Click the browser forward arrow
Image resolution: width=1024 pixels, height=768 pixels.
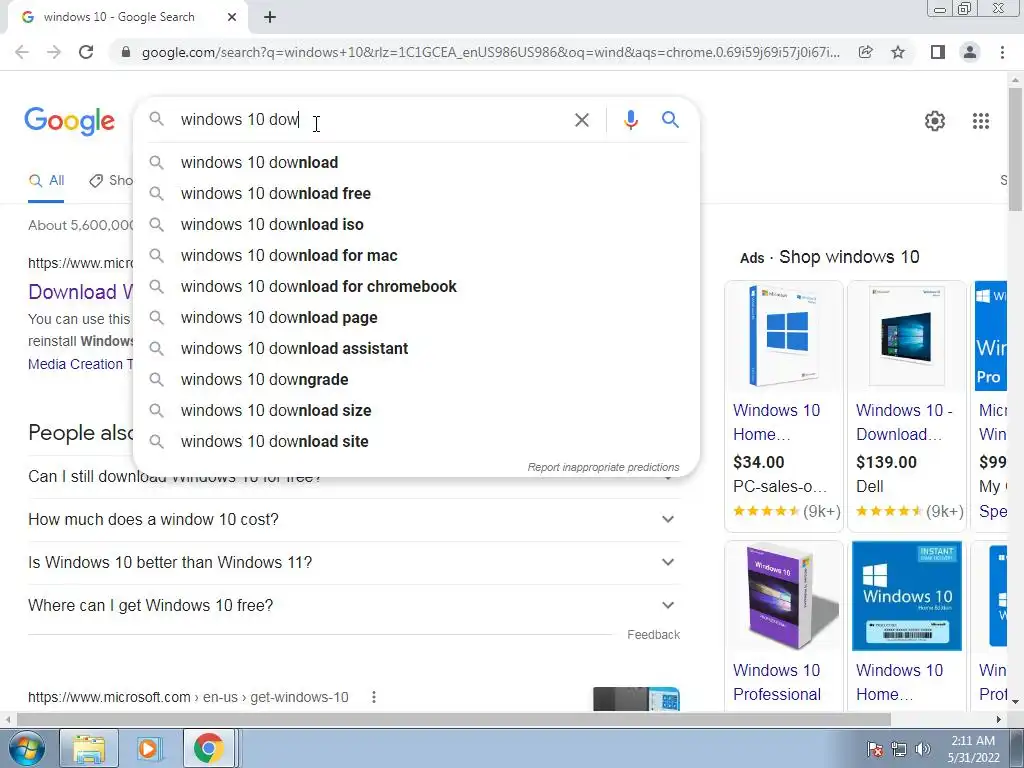(54, 52)
